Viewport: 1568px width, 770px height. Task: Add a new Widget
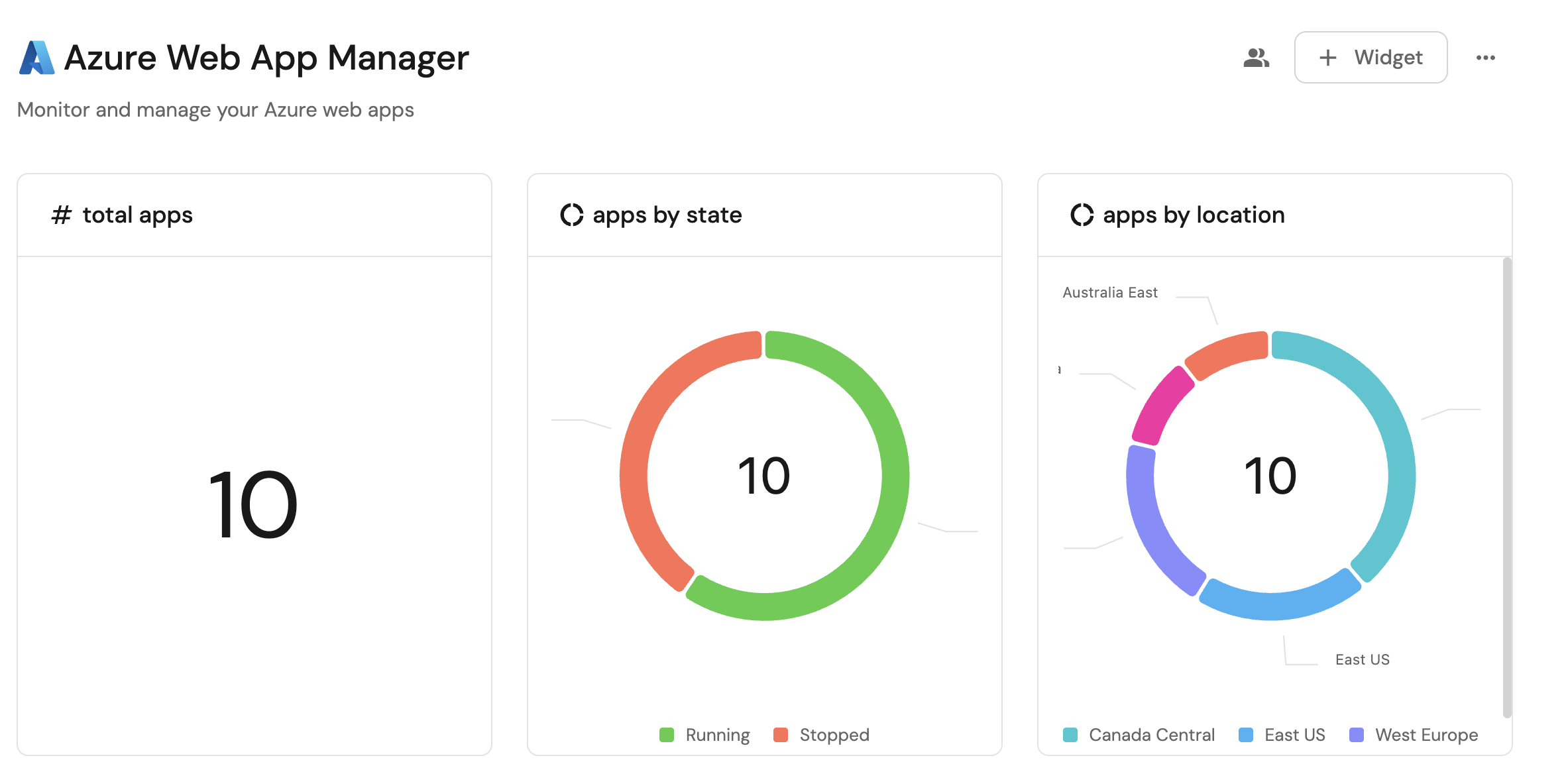tap(1371, 58)
